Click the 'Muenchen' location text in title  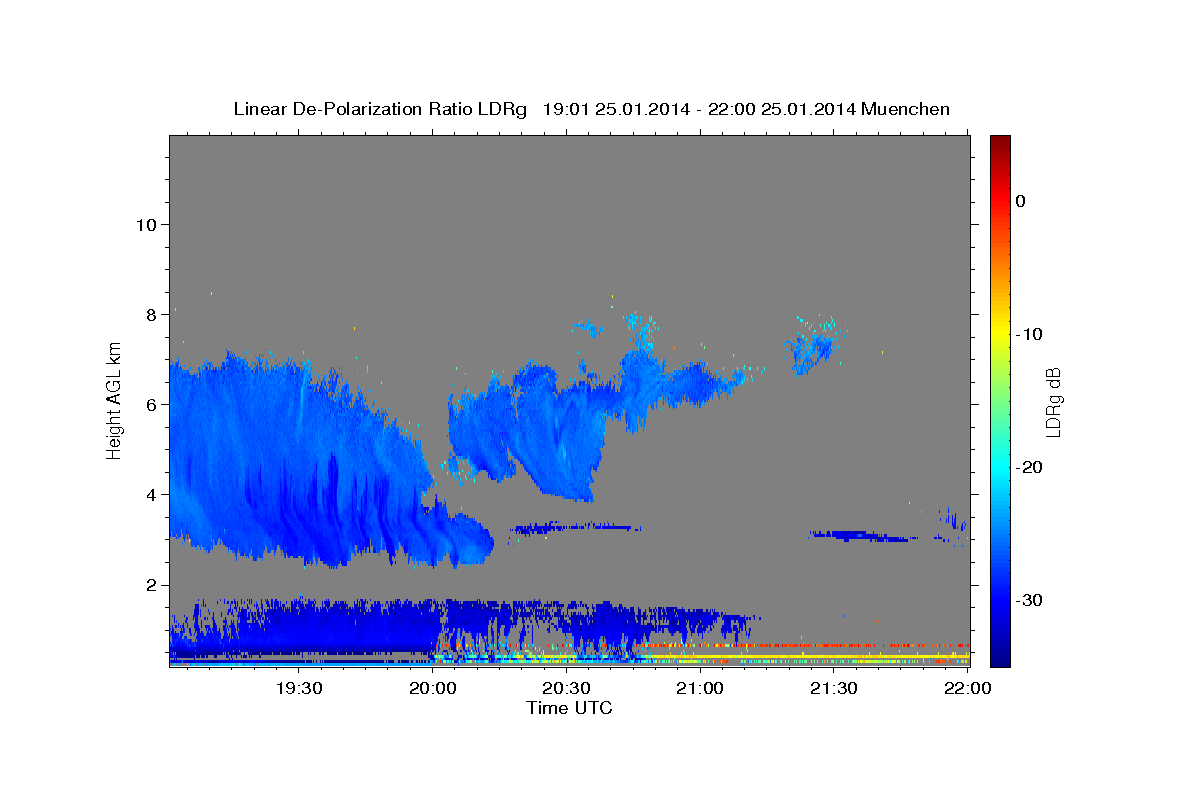click(907, 109)
